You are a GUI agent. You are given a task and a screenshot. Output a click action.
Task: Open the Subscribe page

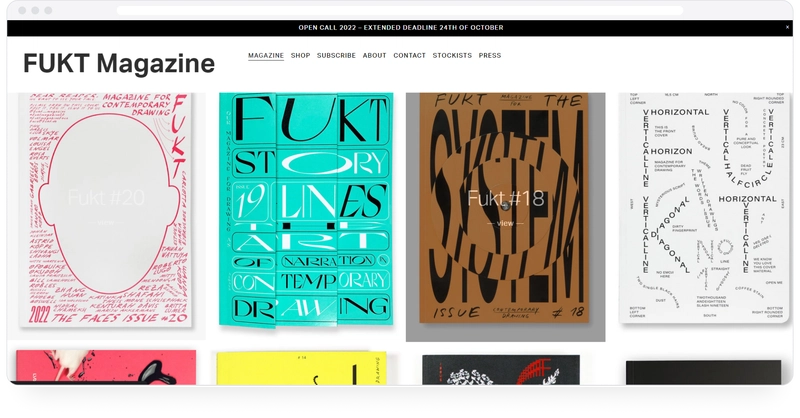pos(336,56)
